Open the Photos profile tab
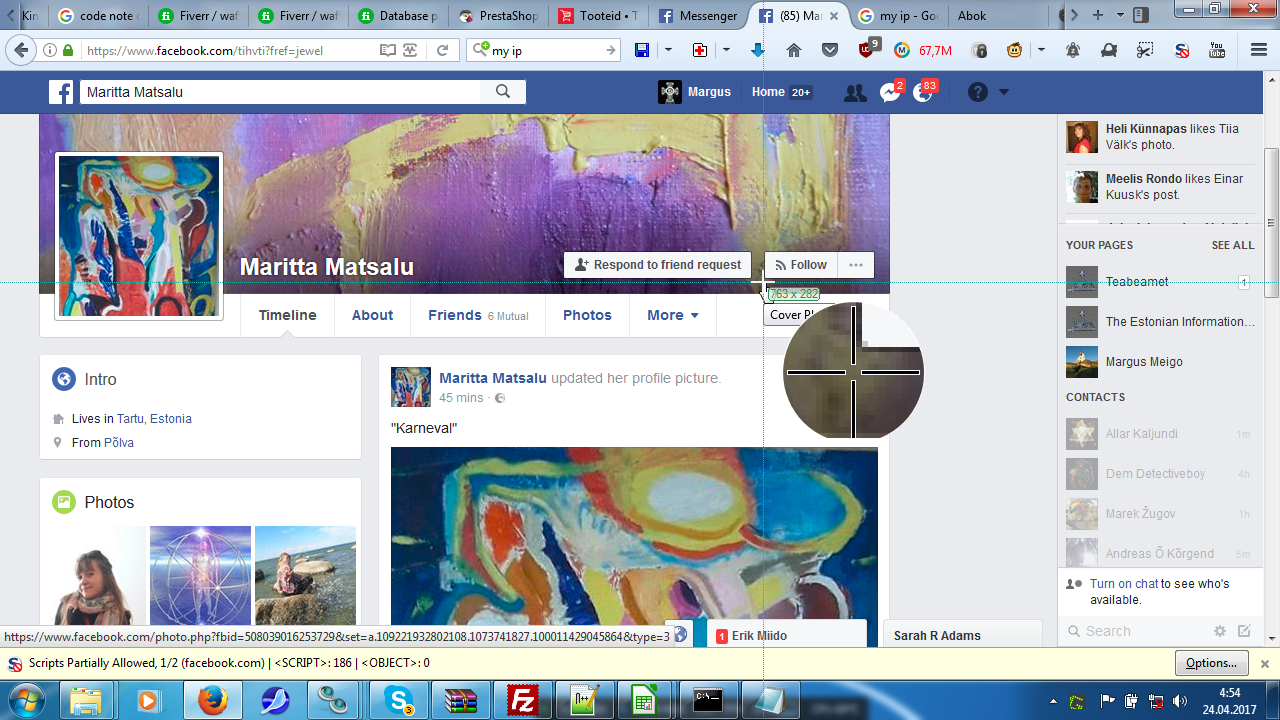Image resolution: width=1280 pixels, height=720 pixels. 587,315
